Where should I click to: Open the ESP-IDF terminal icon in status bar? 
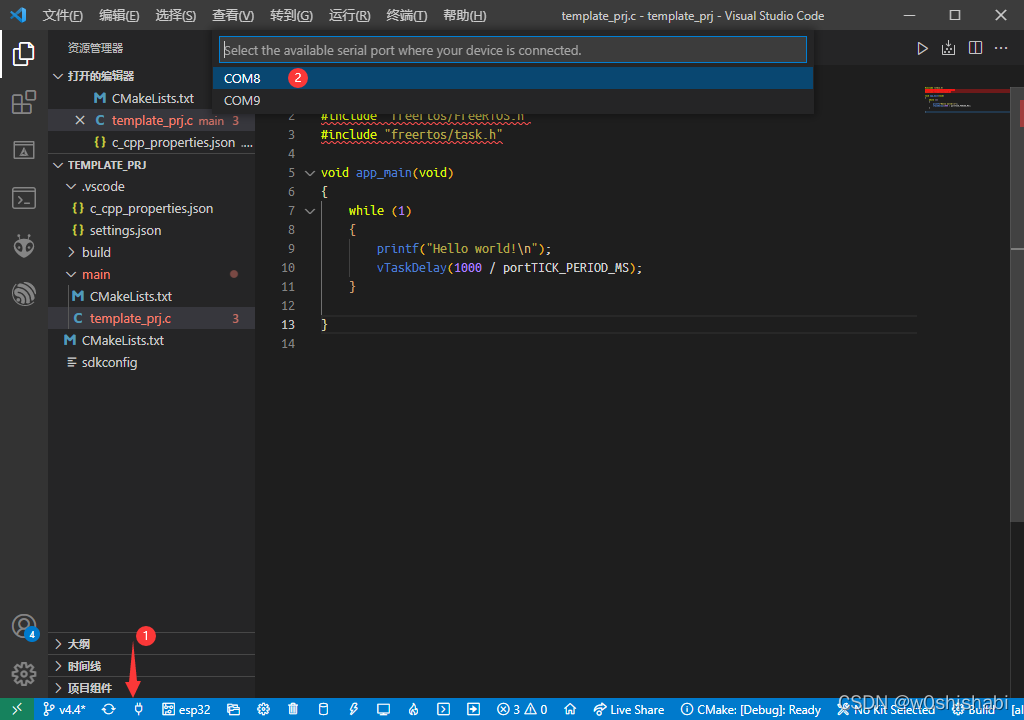[443, 709]
